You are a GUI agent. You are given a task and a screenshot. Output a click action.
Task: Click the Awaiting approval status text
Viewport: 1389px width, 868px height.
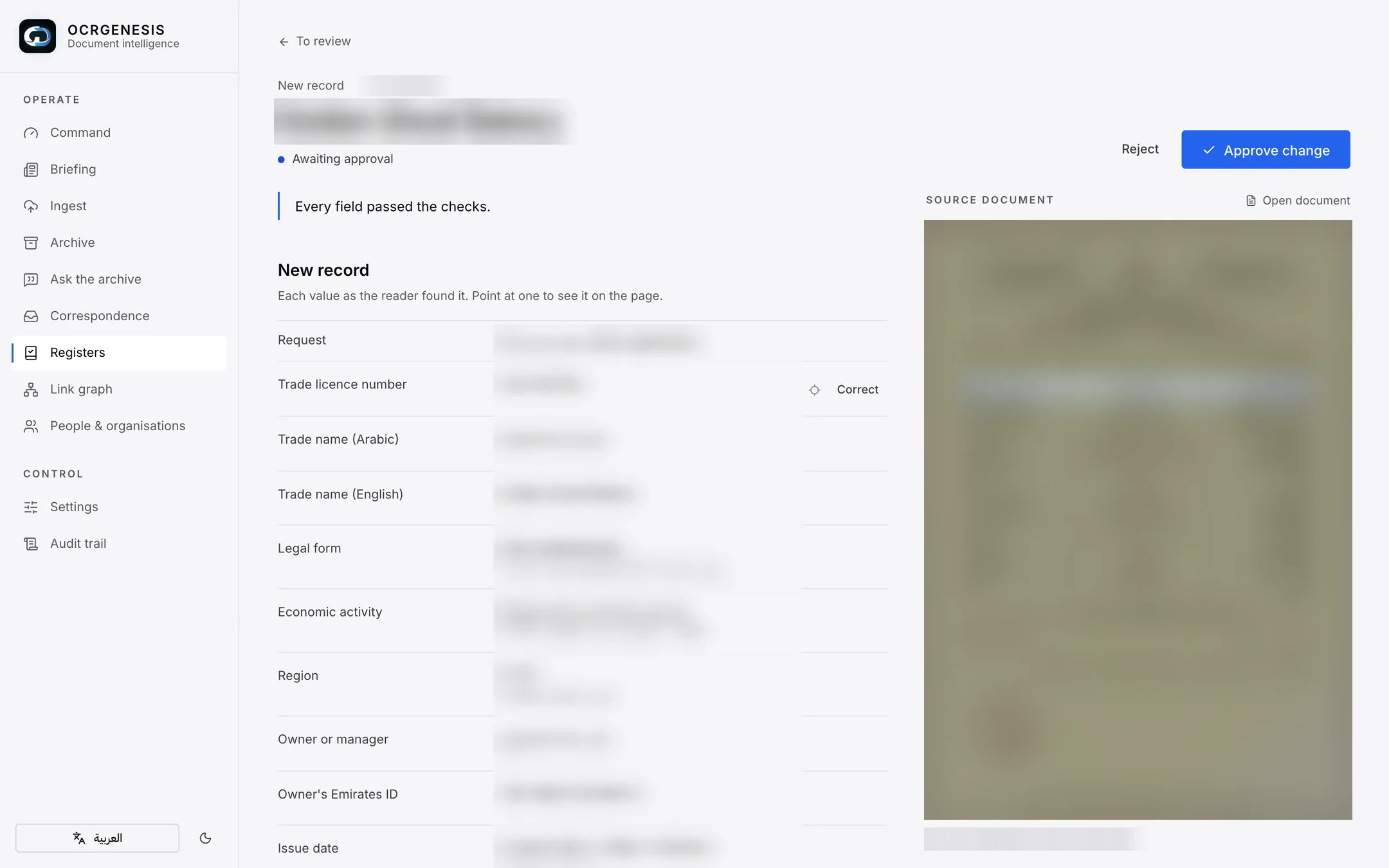[x=343, y=159]
